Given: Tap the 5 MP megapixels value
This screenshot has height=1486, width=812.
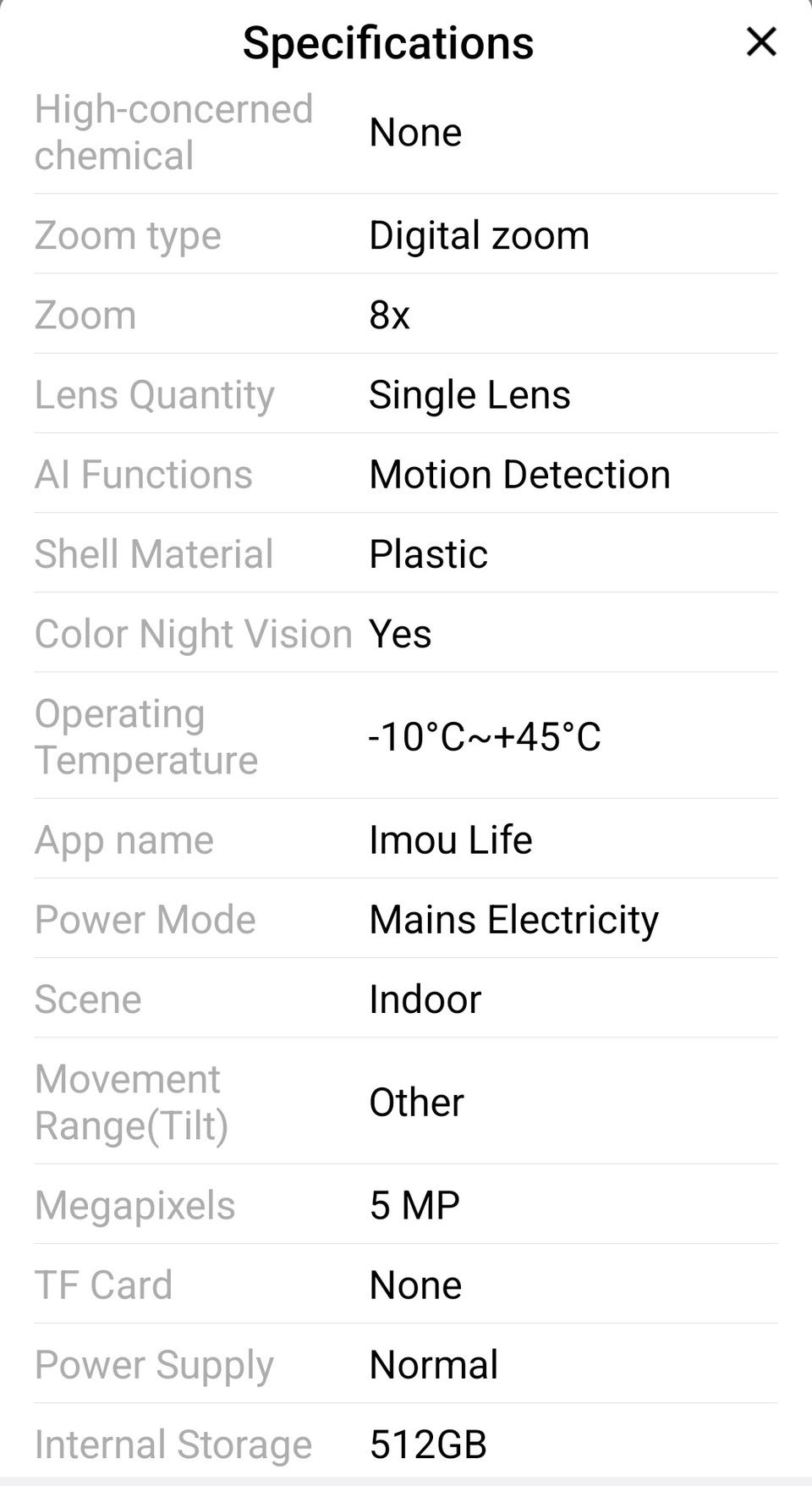Looking at the screenshot, I should [x=414, y=1205].
